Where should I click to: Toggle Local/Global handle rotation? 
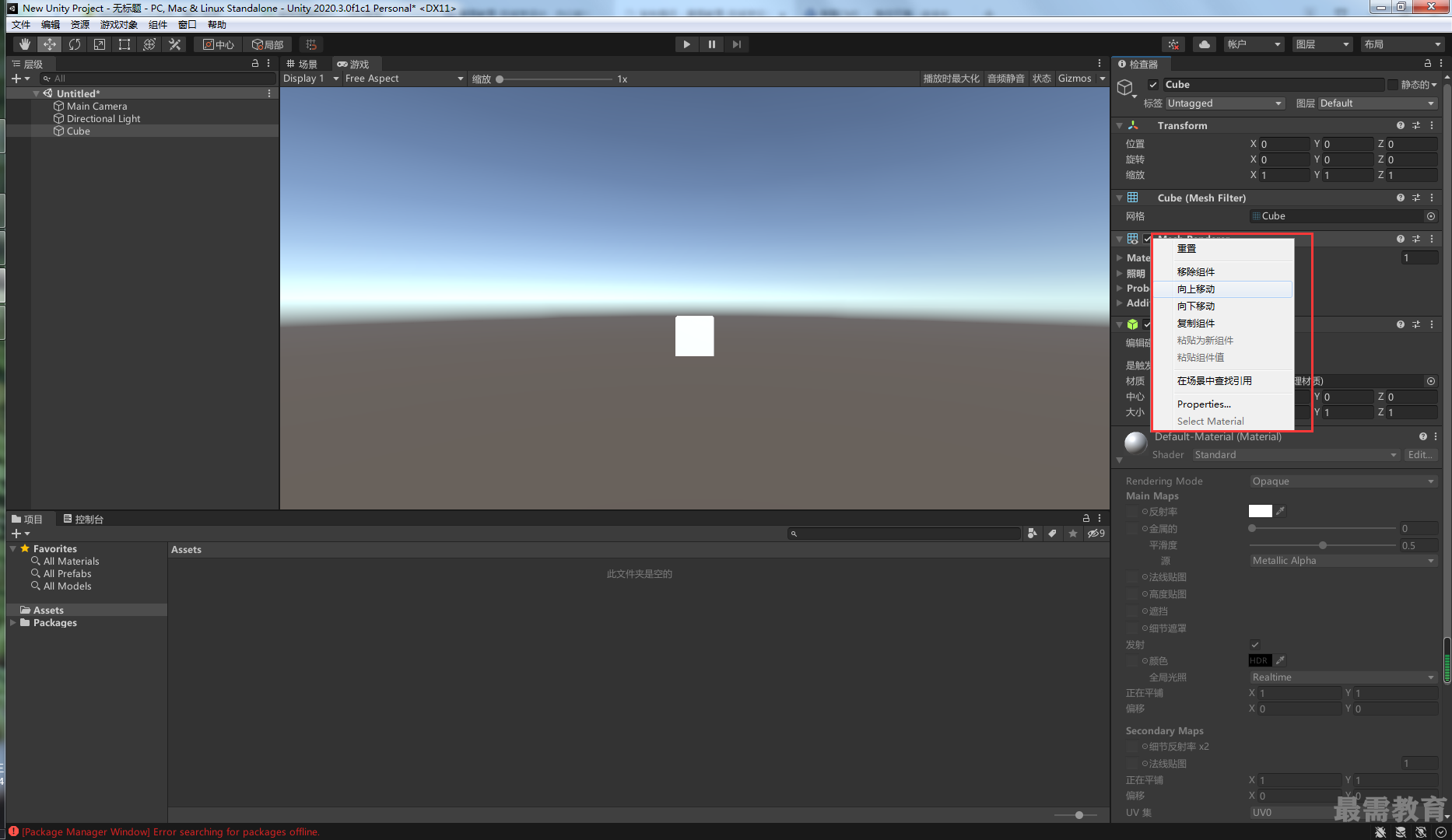pyautogui.click(x=268, y=44)
